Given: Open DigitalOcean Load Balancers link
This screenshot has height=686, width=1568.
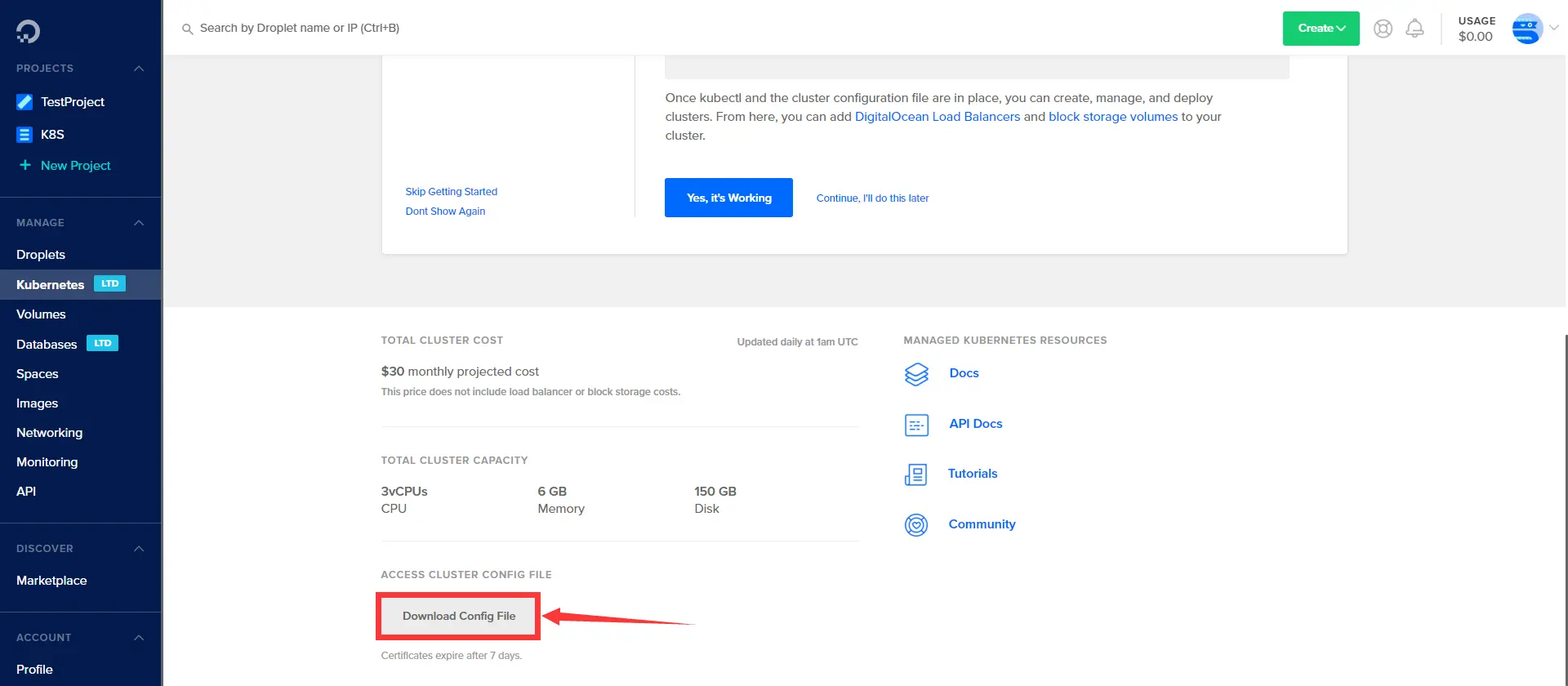Looking at the screenshot, I should point(938,117).
